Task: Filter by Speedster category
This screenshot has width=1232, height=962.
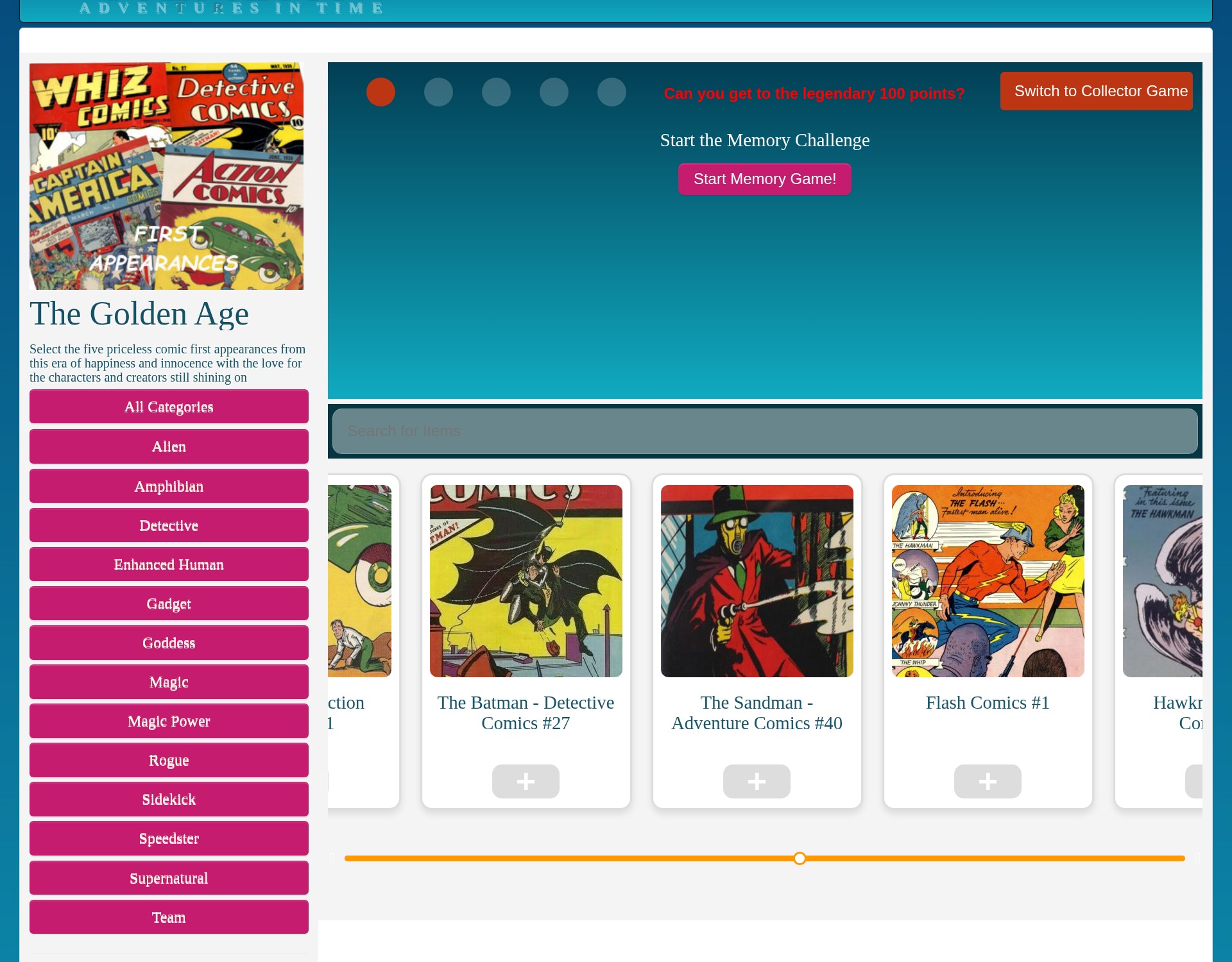Action: (x=169, y=838)
